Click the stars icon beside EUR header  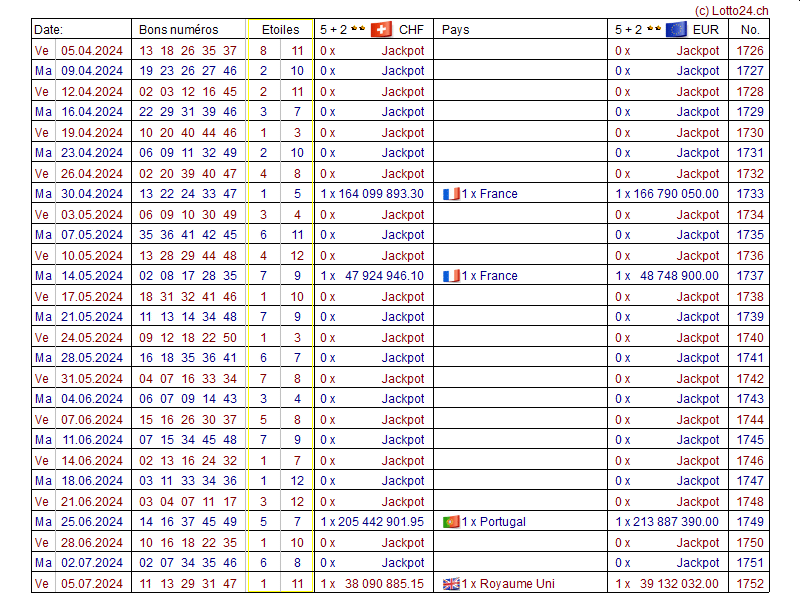click(x=652, y=29)
